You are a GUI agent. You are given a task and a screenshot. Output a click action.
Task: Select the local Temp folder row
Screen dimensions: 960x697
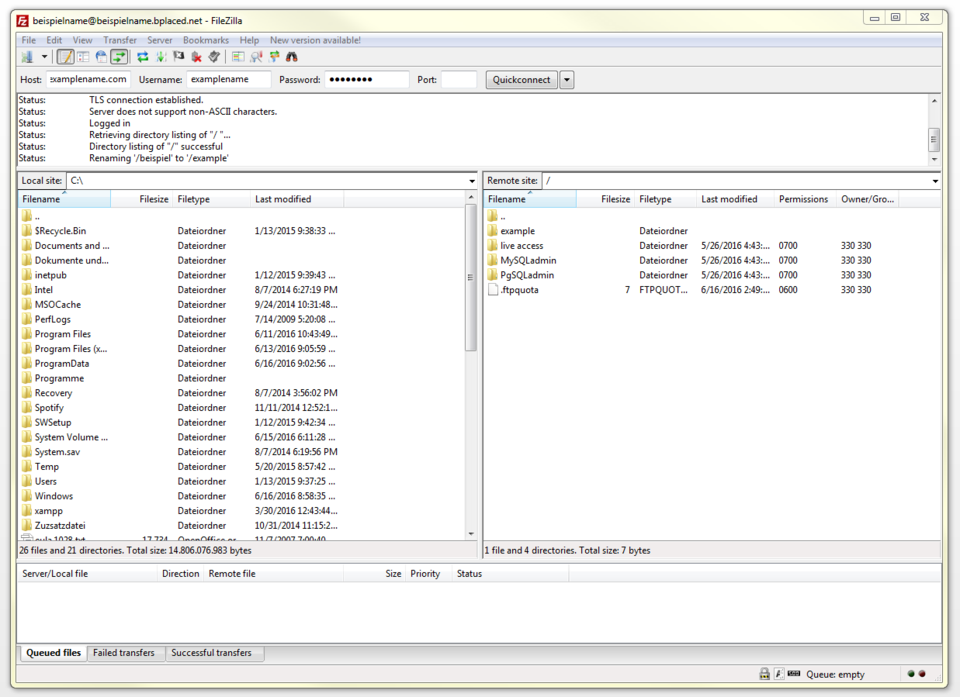tap(242, 467)
